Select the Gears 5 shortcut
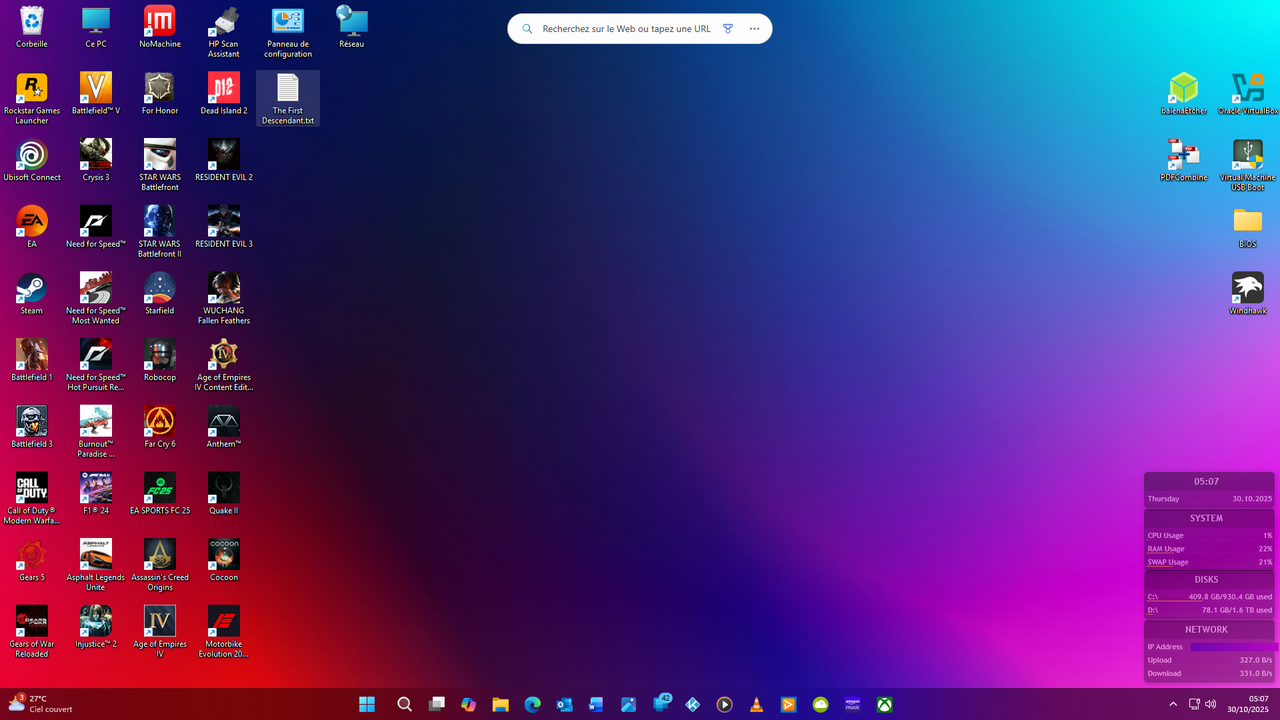Image resolution: width=1280 pixels, height=720 pixels. coord(32,561)
